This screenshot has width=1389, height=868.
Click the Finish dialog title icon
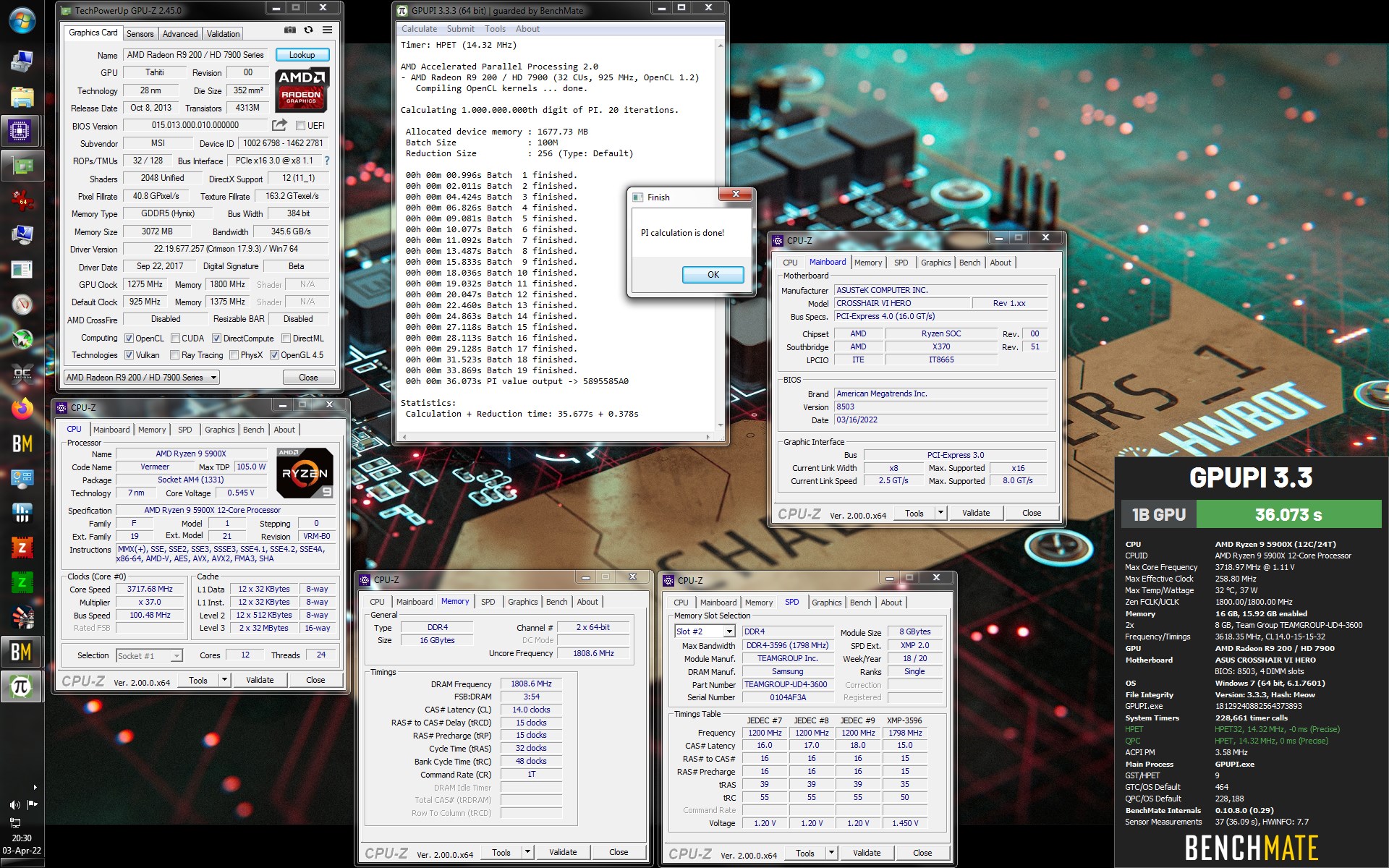638,197
